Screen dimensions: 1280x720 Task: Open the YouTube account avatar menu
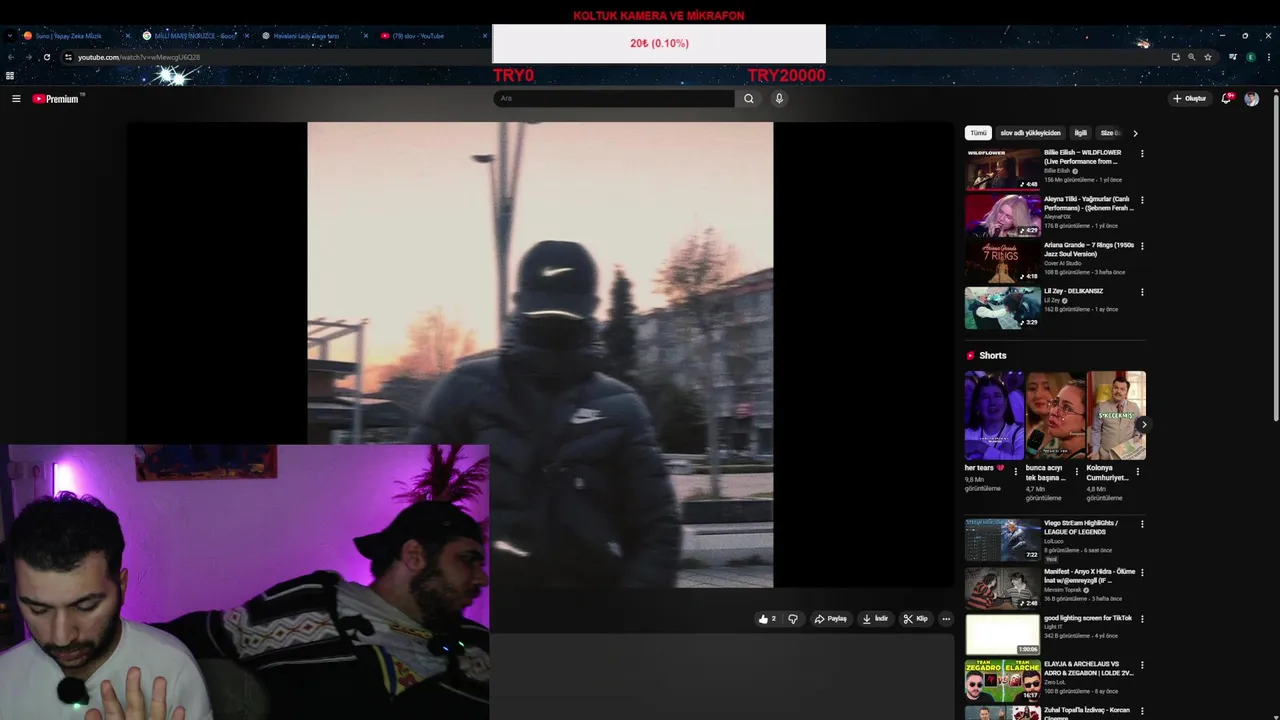pyautogui.click(x=1251, y=98)
